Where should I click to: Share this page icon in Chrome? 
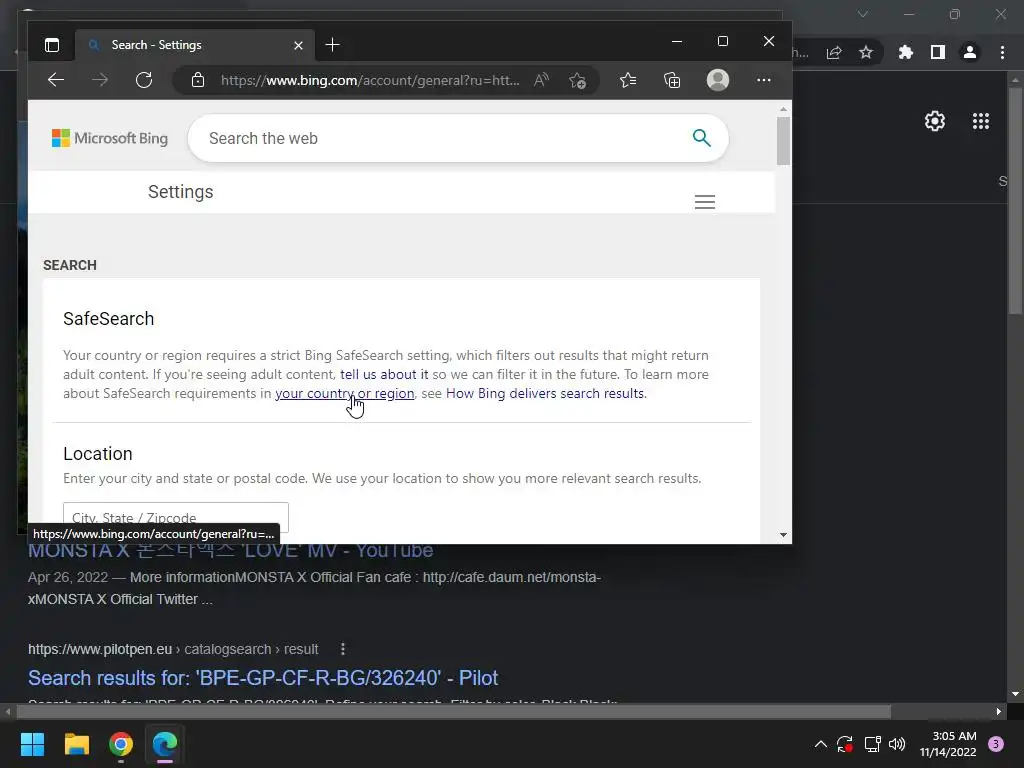coord(834,53)
